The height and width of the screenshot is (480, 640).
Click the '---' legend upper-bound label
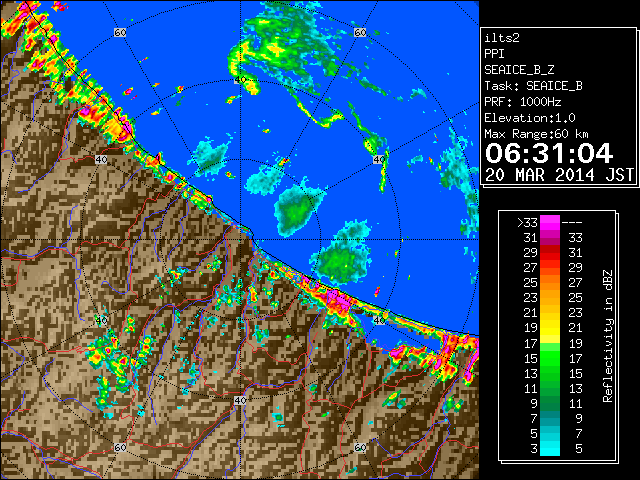(x=572, y=223)
